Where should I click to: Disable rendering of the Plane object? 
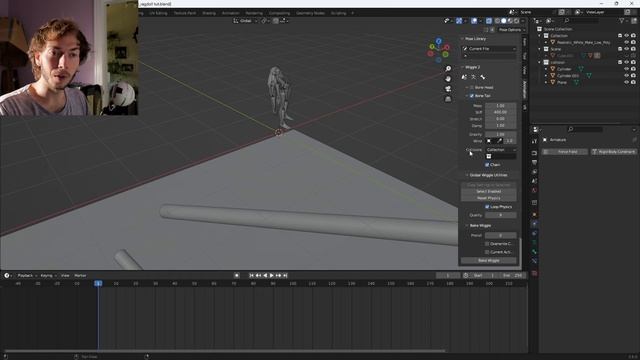[x=633, y=82]
